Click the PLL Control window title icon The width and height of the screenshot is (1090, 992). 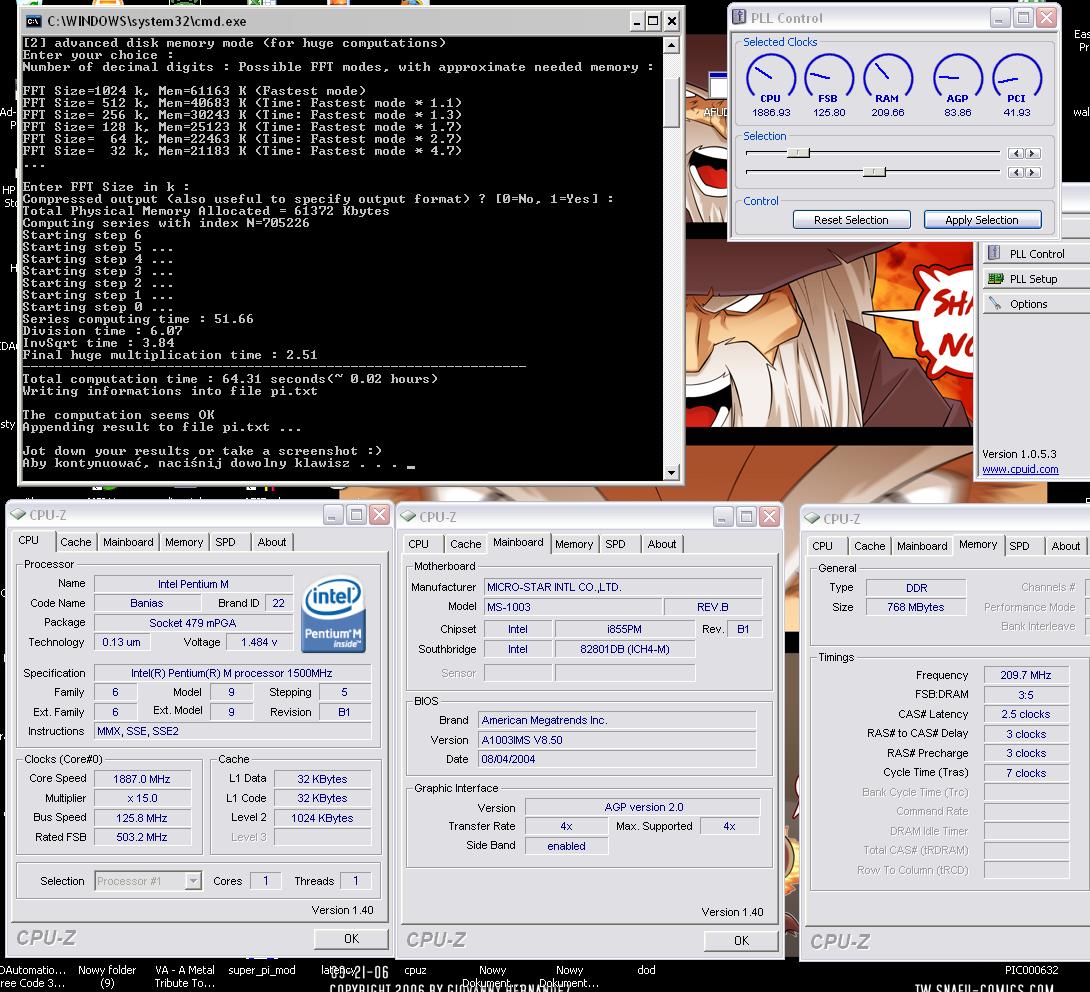[x=739, y=17]
